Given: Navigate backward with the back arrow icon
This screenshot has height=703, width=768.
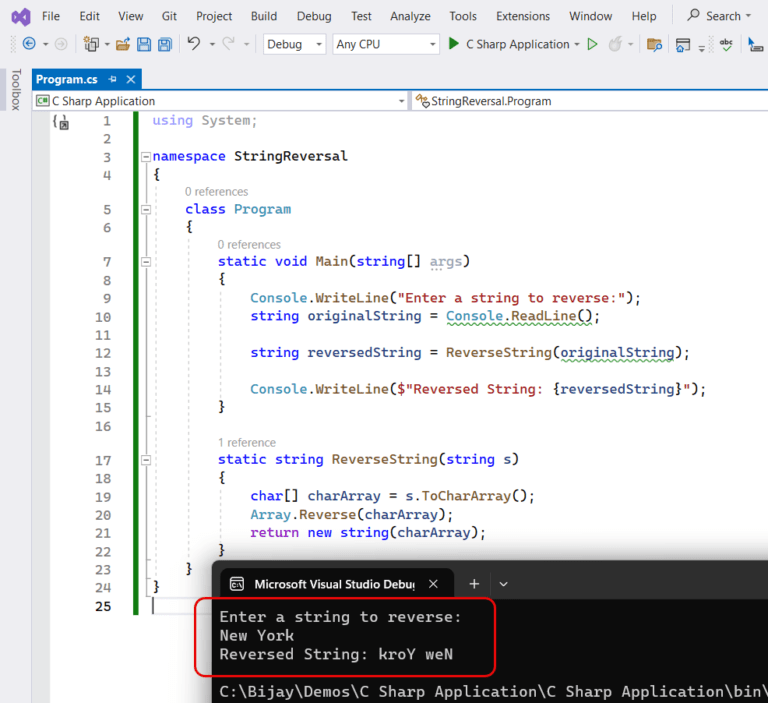Looking at the screenshot, I should click(29, 44).
